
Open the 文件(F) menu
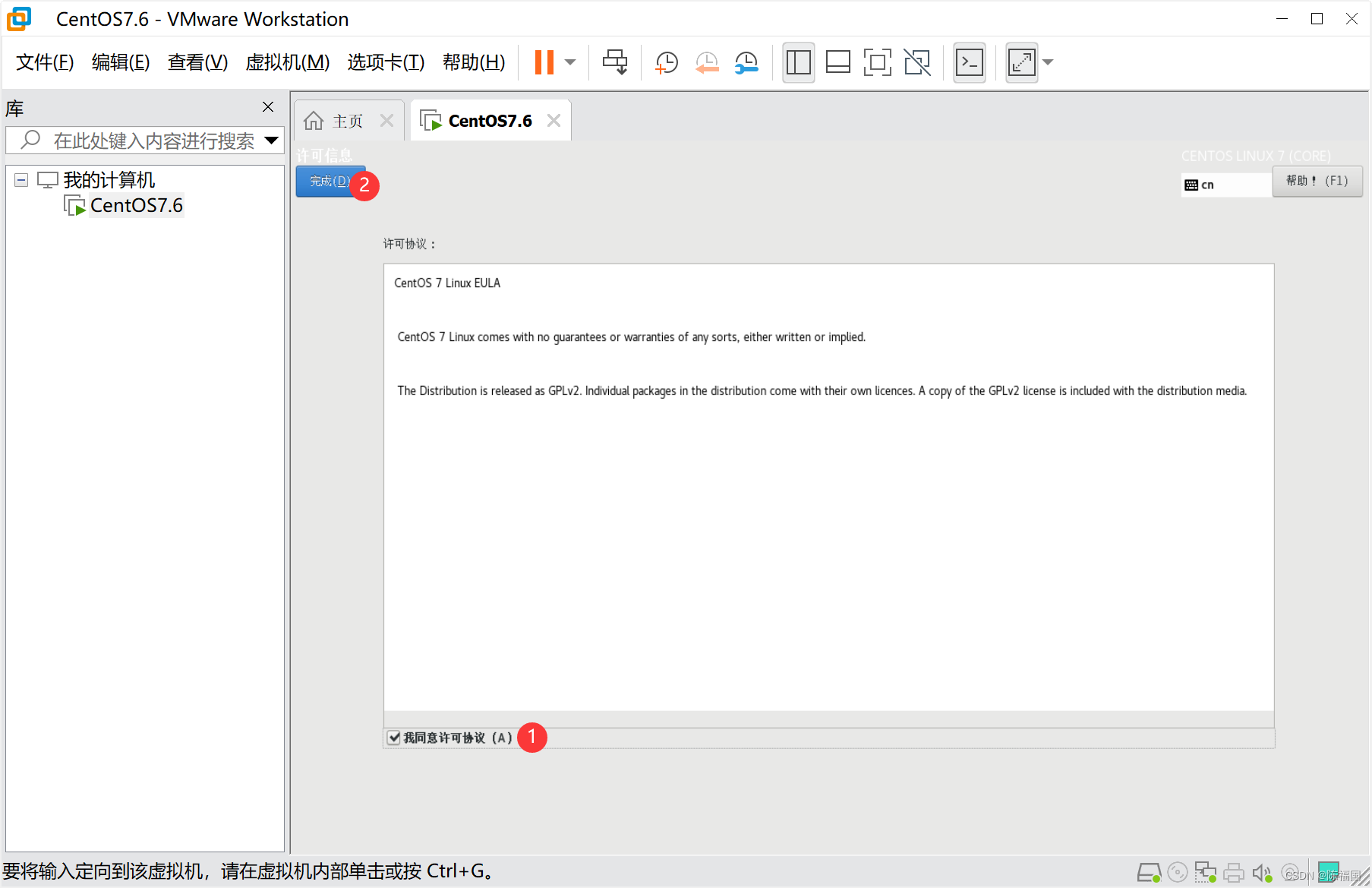tap(45, 62)
